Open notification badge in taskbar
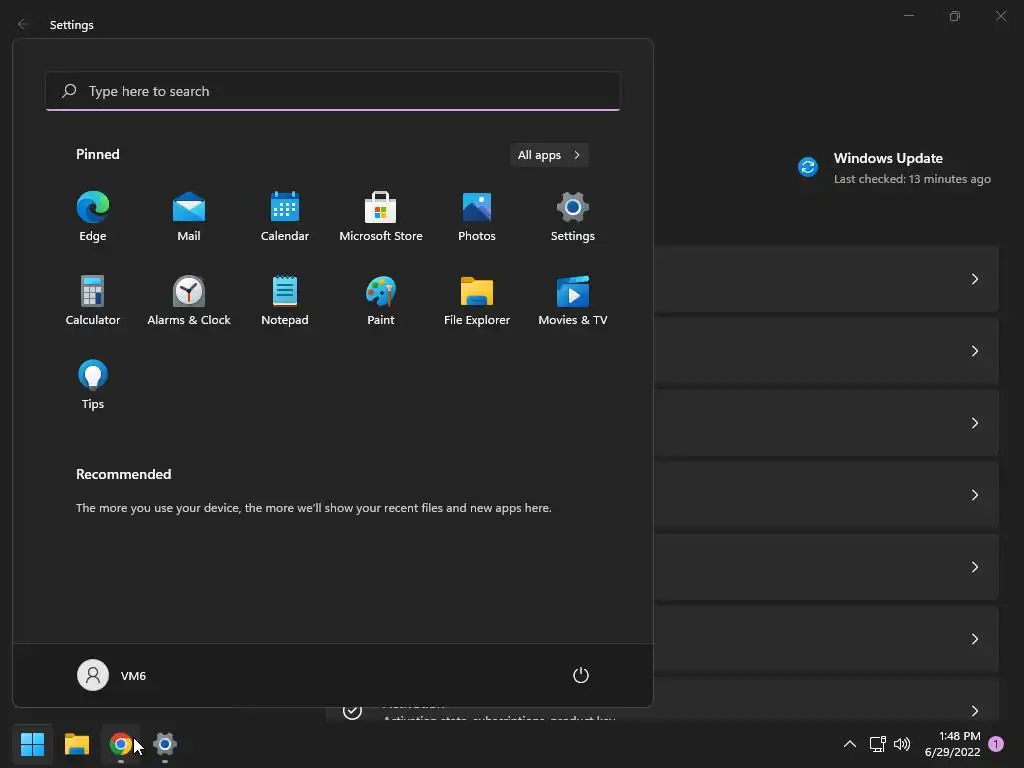The width and height of the screenshot is (1024, 768). pyautogui.click(x=996, y=744)
